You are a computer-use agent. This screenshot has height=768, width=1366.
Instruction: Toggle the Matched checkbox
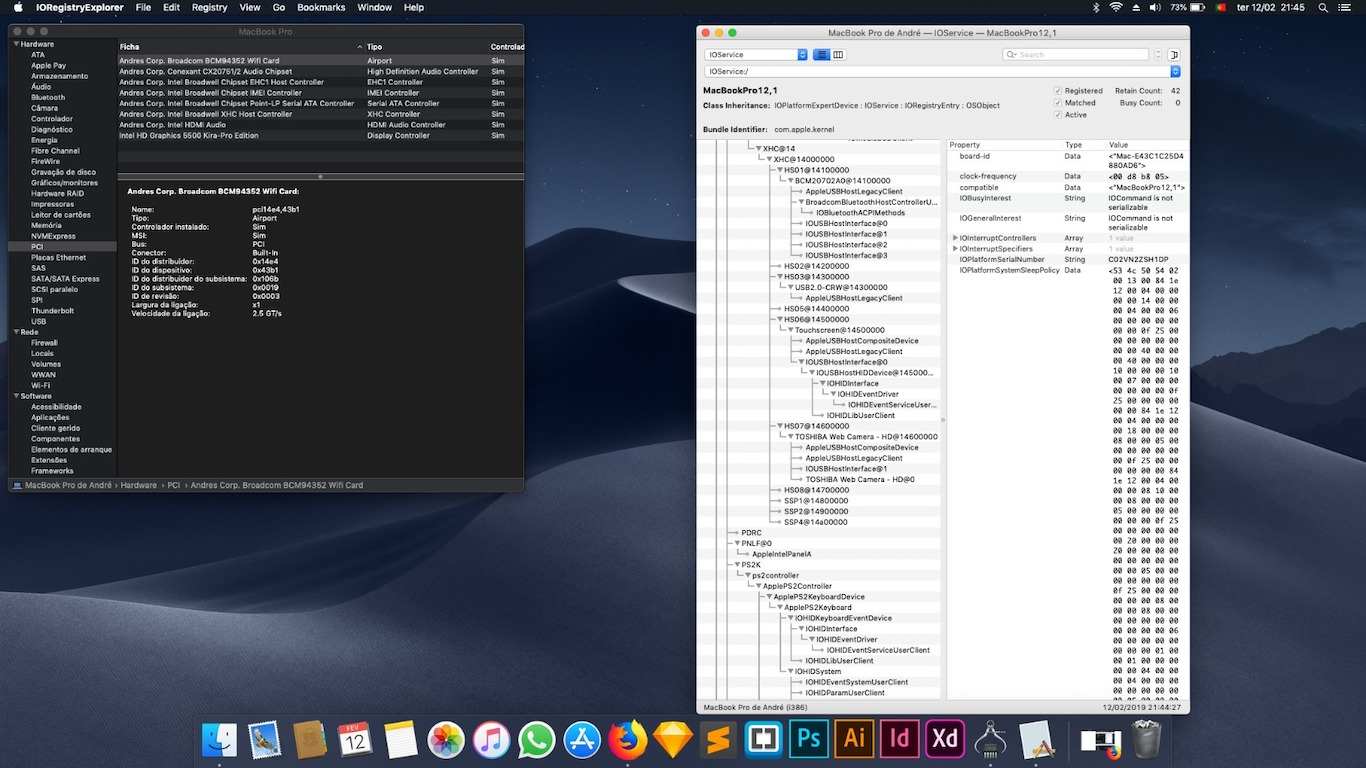1058,103
